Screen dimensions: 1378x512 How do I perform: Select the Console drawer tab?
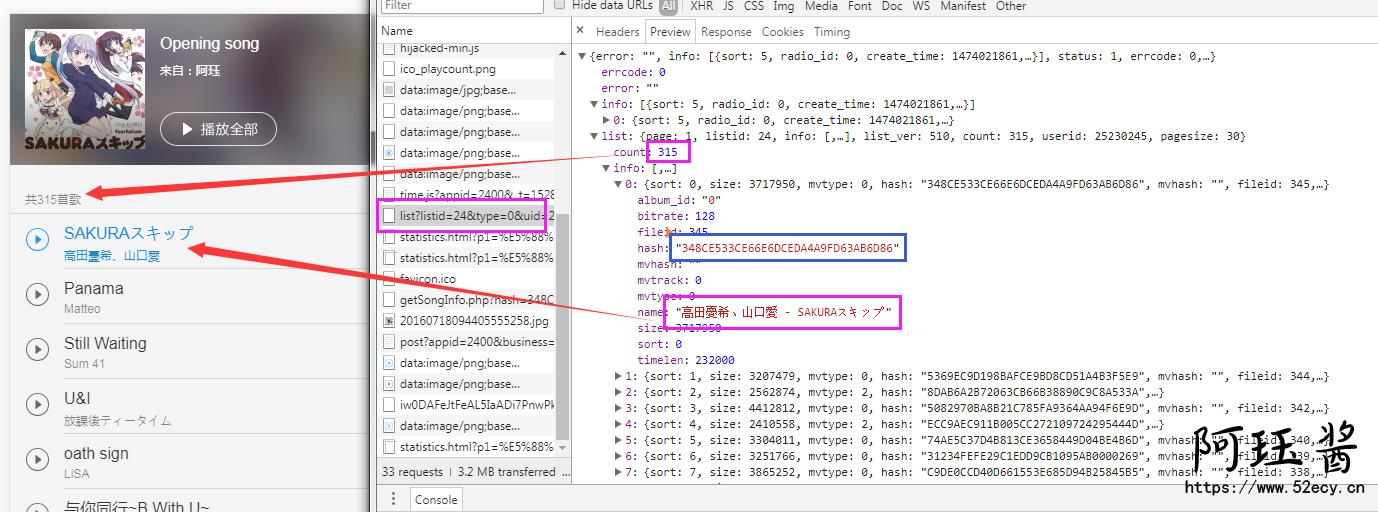(436, 500)
